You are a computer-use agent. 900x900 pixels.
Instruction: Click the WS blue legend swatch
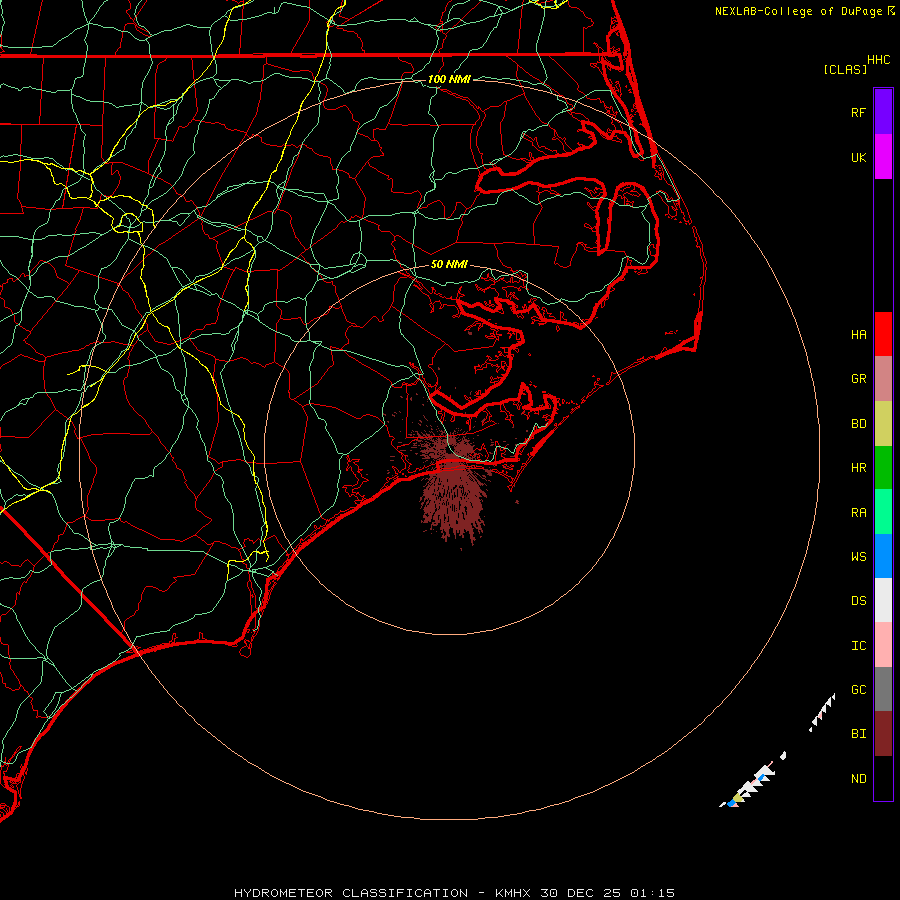tap(883, 556)
